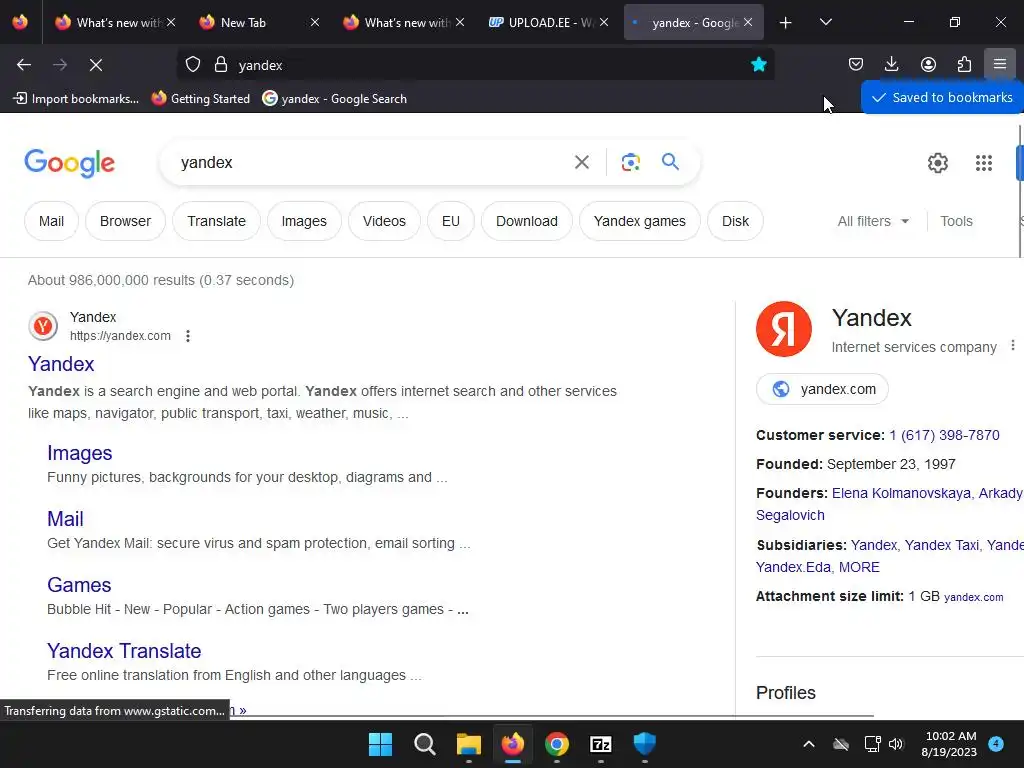
Task: Open the main Yandex result title
Action: 61,364
